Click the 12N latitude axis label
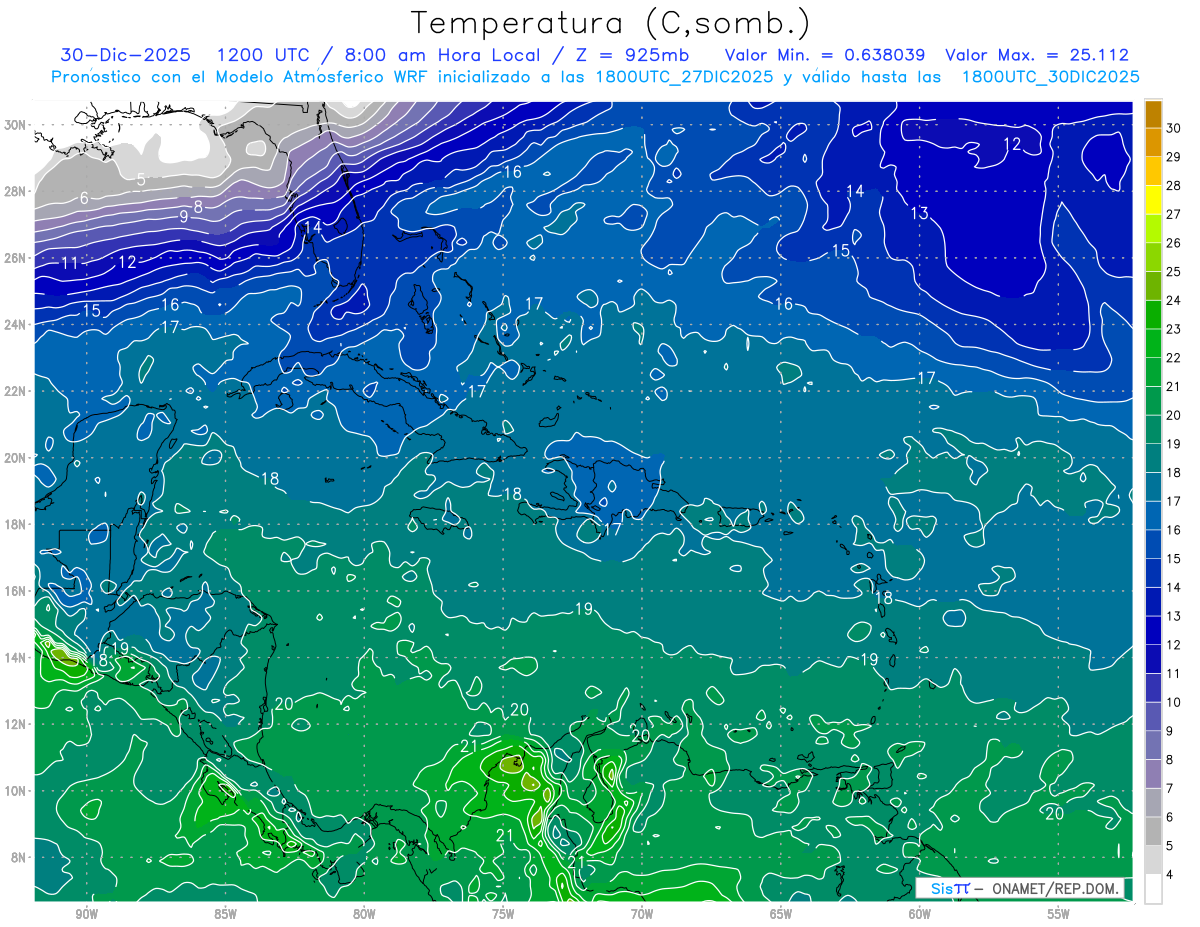The image size is (1200, 927). [x=17, y=724]
